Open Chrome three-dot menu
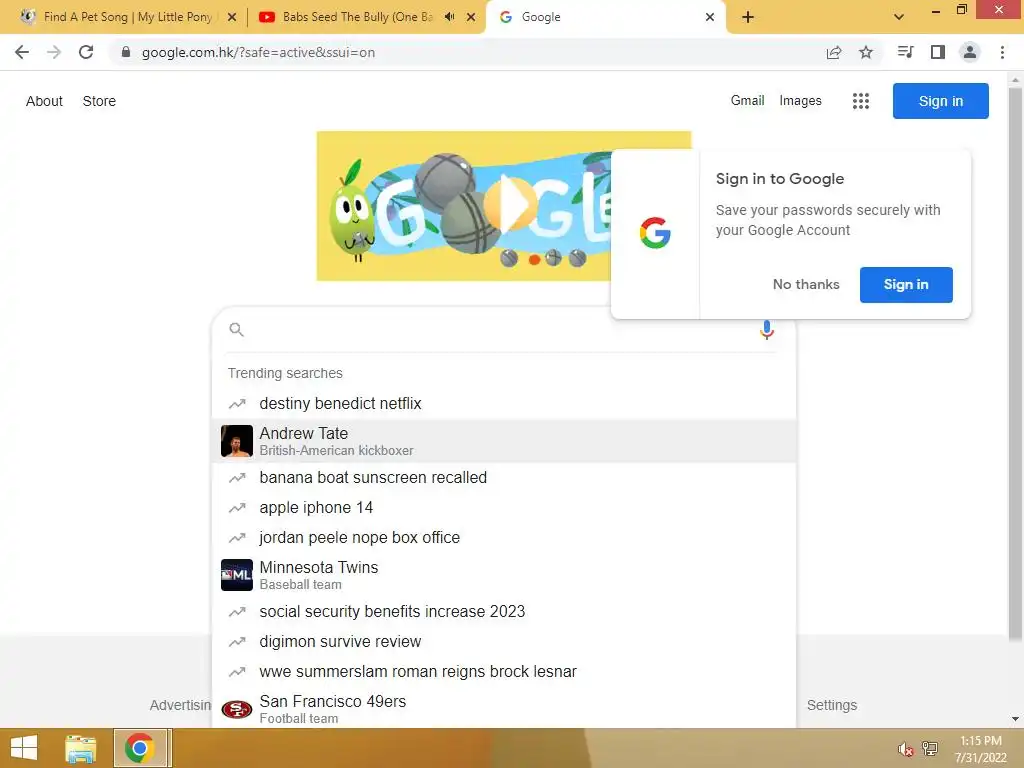1024x768 pixels. [1002, 52]
